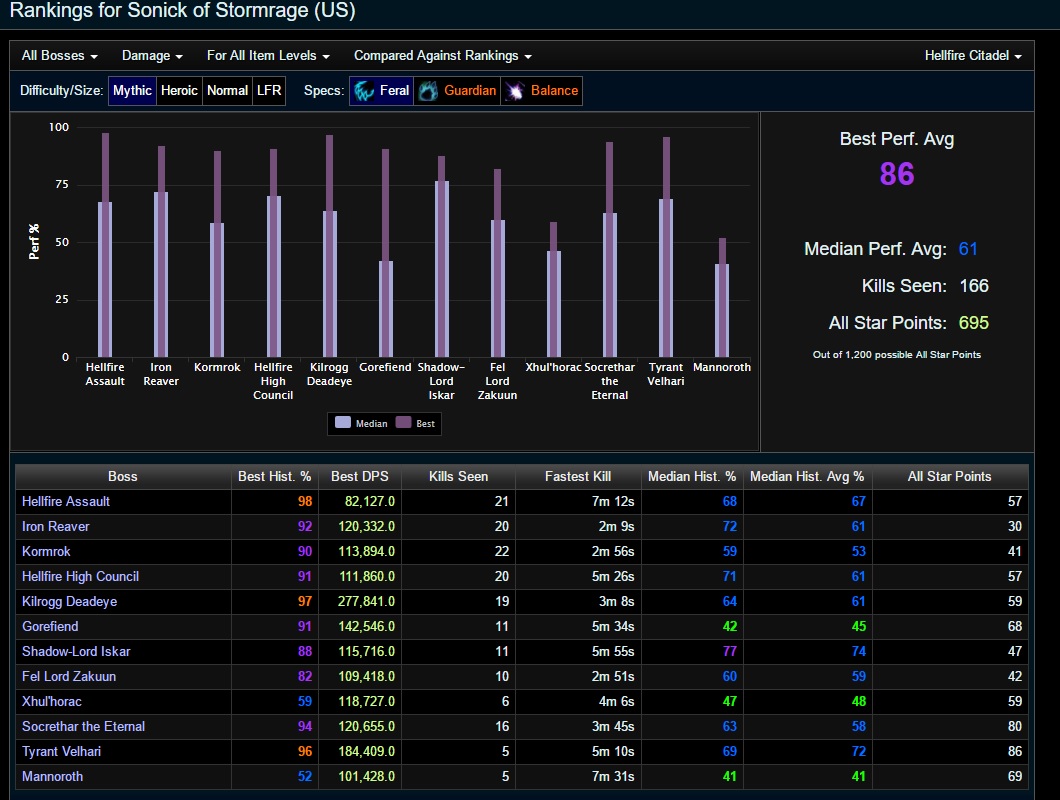The image size is (1060, 800).
Task: Open the Kilrogg Deadeye boss link
Action: coord(70,601)
